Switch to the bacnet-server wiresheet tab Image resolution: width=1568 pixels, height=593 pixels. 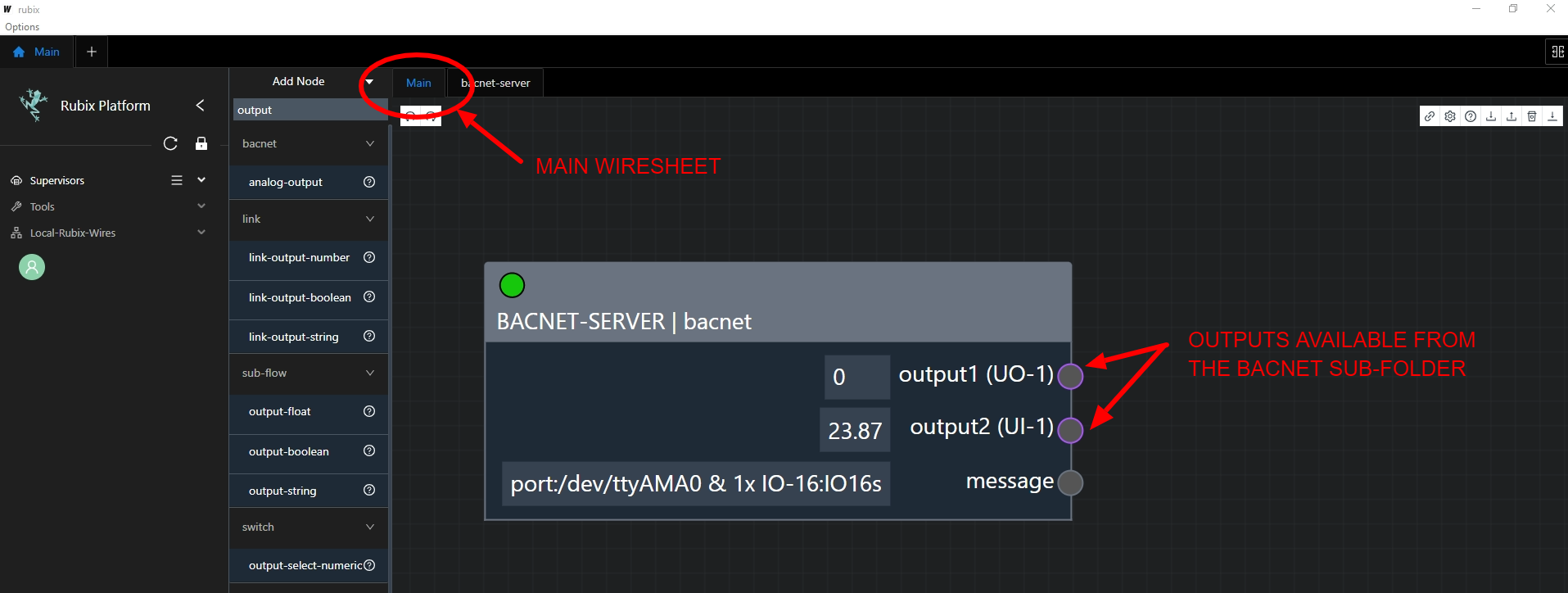[x=495, y=83]
